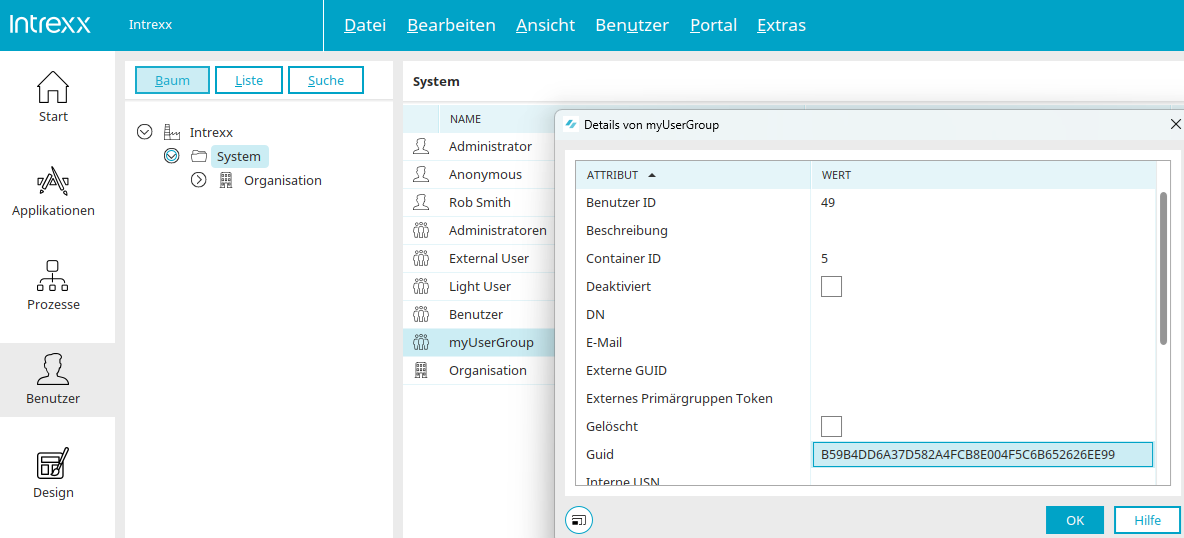Click the dialog's bottom-left window icon
The image size is (1184, 538).
pos(579,520)
